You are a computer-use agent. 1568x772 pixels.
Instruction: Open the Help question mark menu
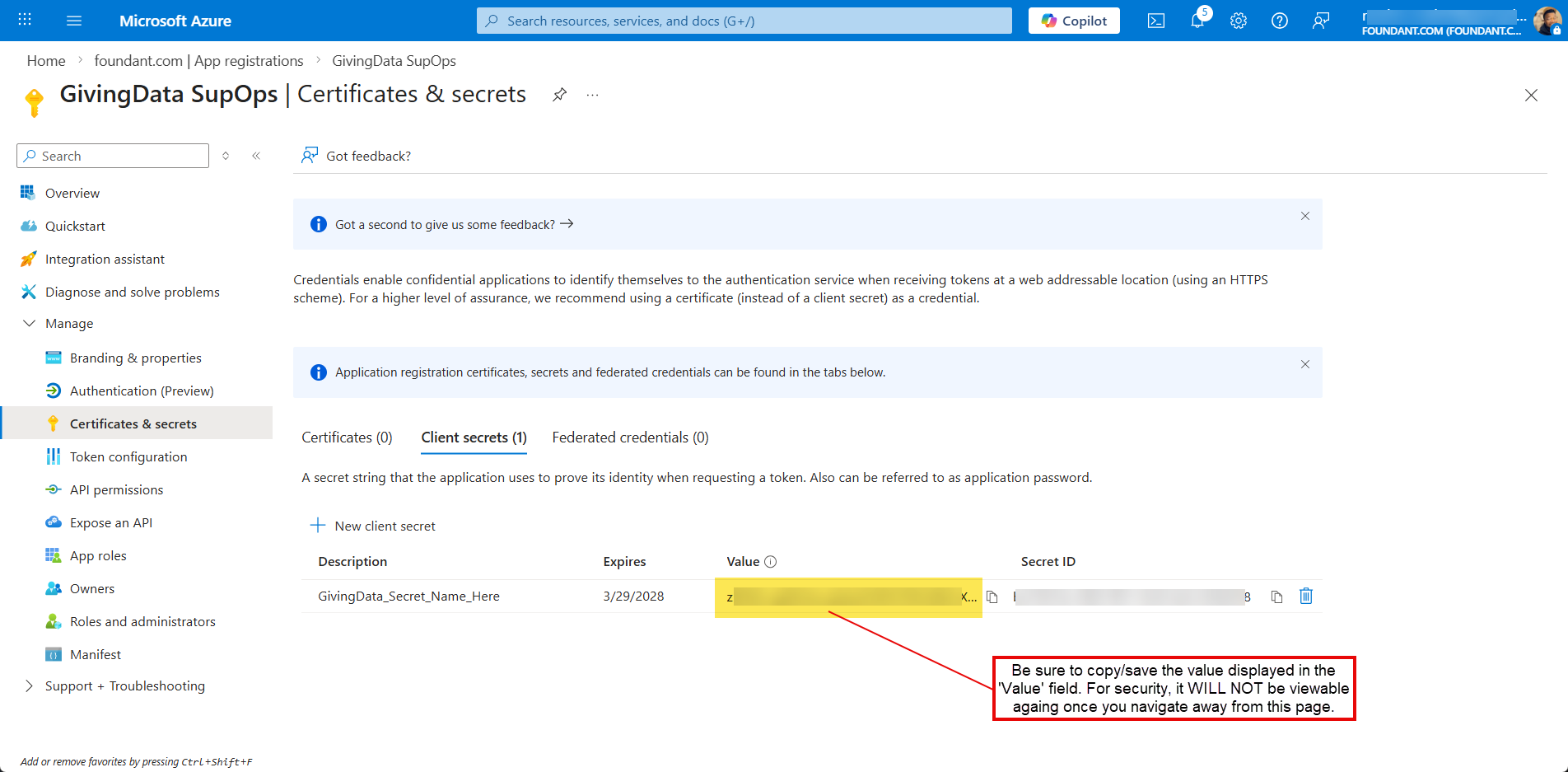(x=1280, y=21)
